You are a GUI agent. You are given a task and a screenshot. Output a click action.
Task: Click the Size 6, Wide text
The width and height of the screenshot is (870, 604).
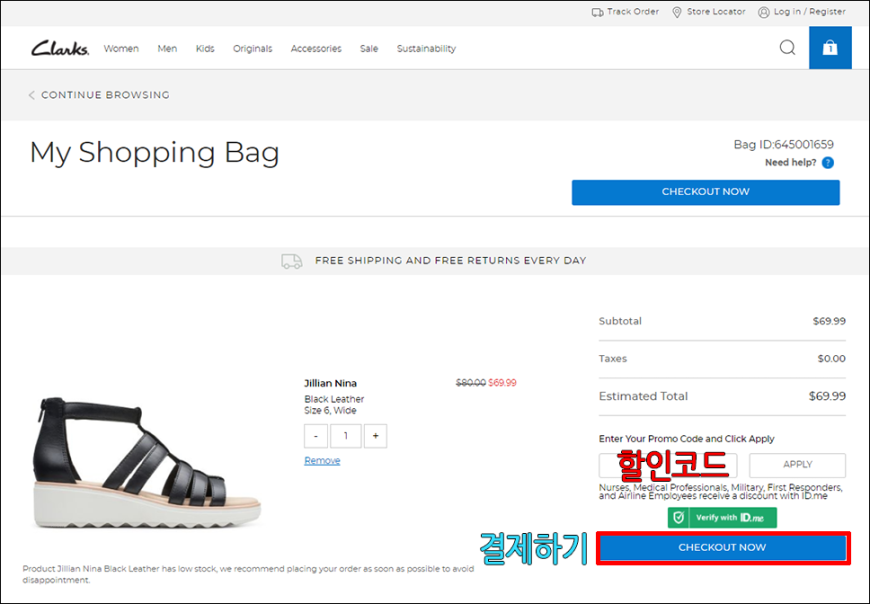coord(330,410)
